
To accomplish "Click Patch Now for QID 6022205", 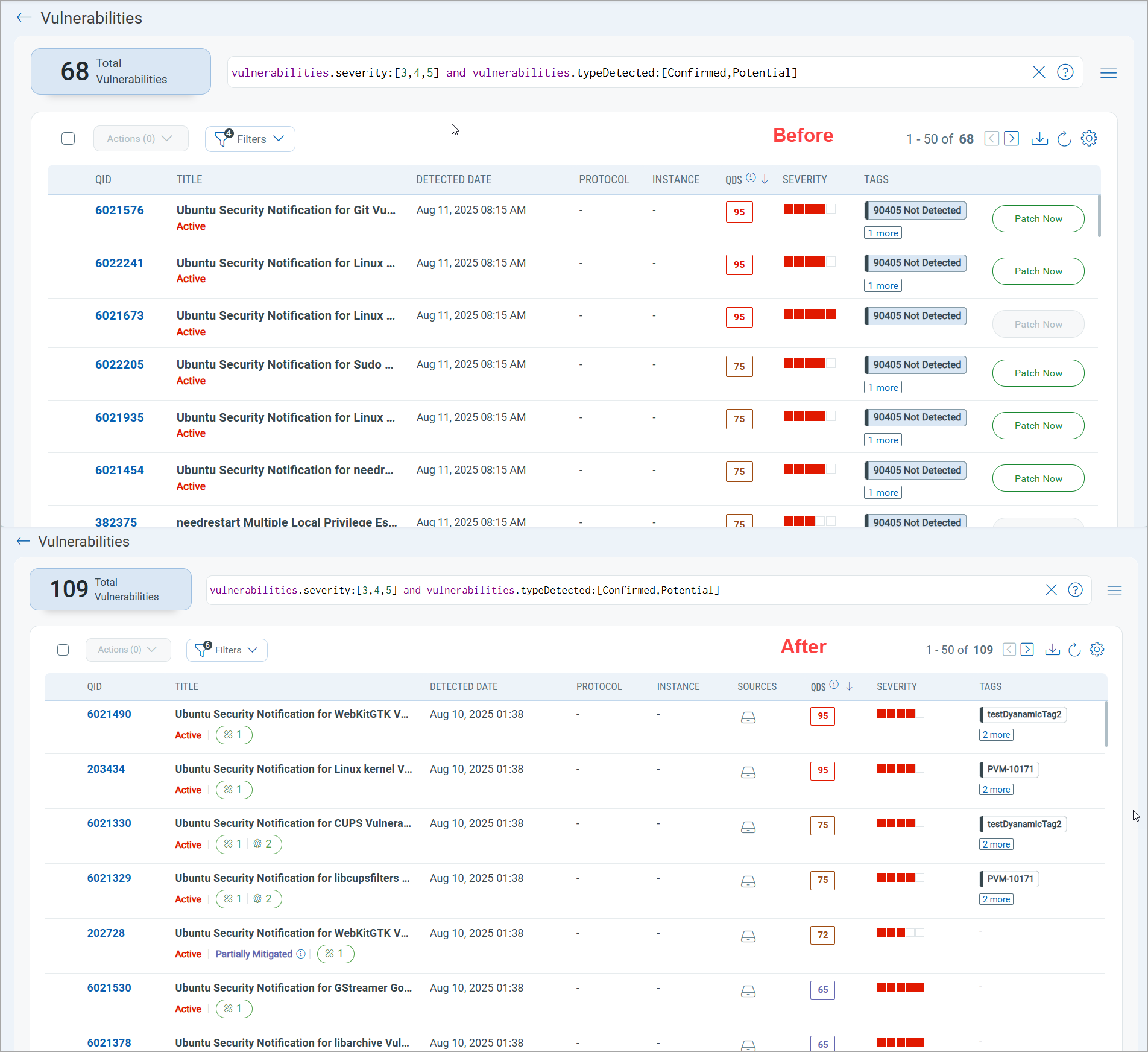I will pos(1038,373).
